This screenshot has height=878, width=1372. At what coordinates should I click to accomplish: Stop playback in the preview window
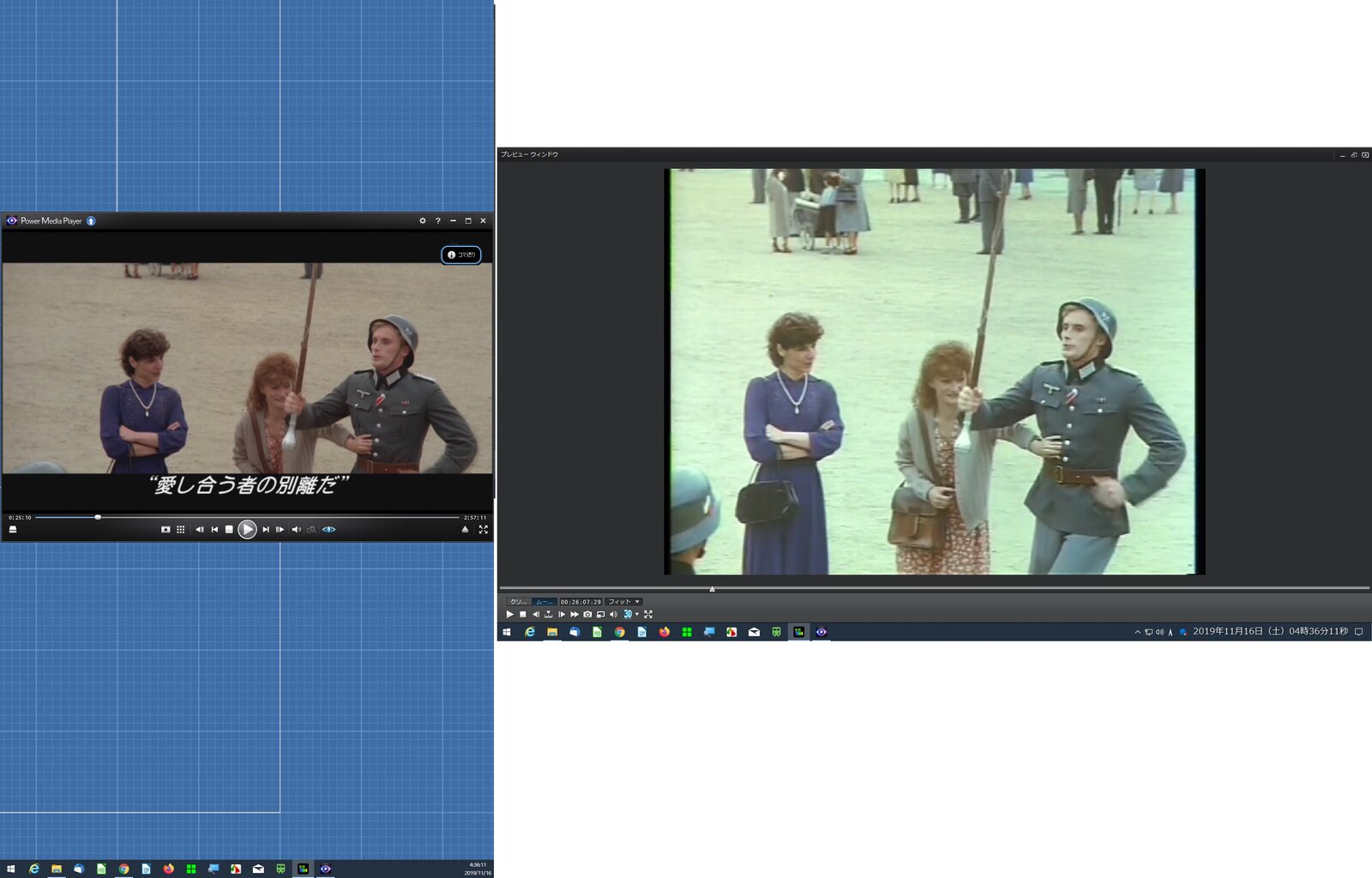pyautogui.click(x=522, y=614)
